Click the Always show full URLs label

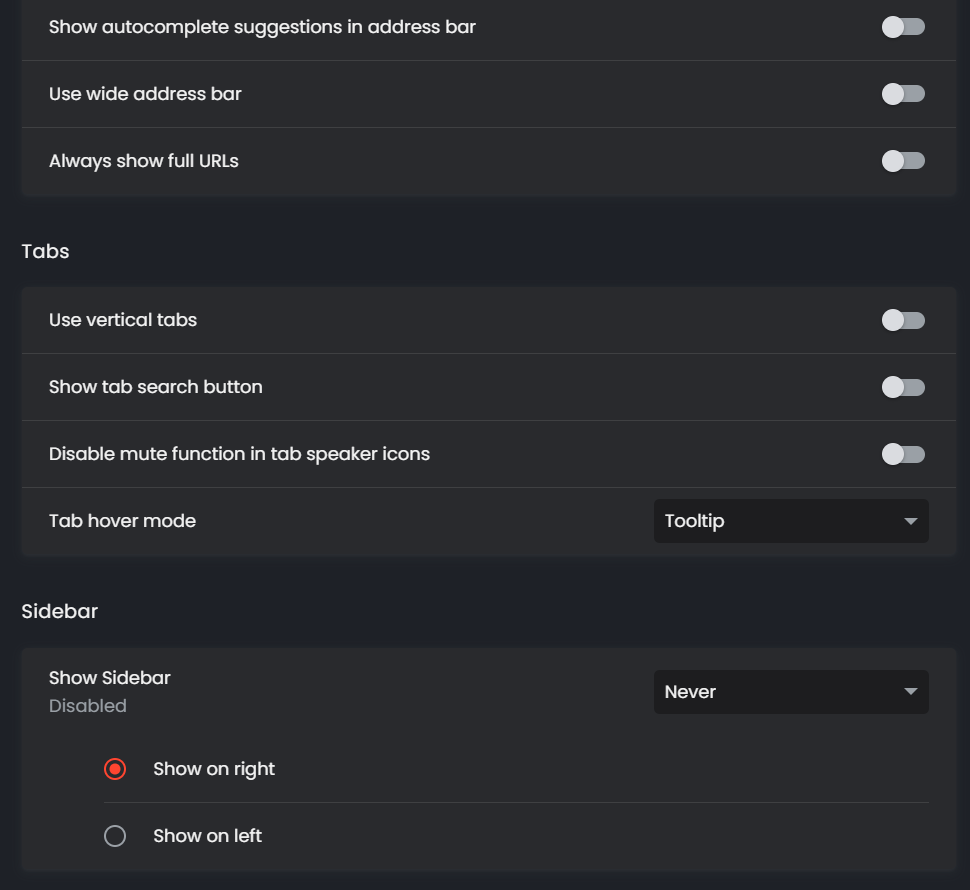click(x=144, y=161)
